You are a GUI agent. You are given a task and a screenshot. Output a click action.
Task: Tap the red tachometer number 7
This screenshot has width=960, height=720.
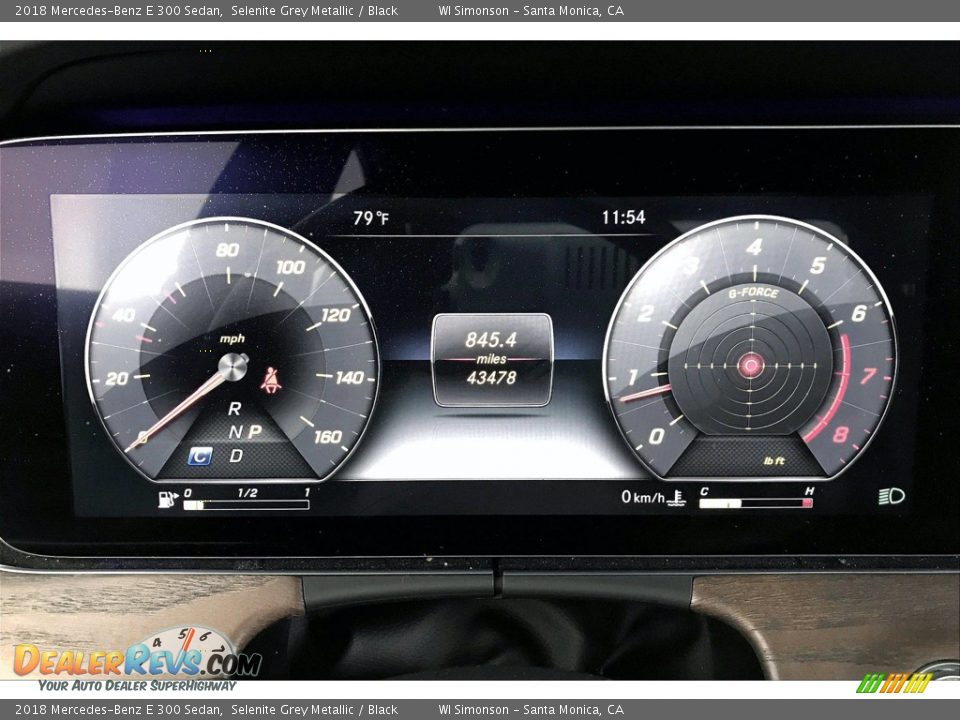tap(869, 375)
